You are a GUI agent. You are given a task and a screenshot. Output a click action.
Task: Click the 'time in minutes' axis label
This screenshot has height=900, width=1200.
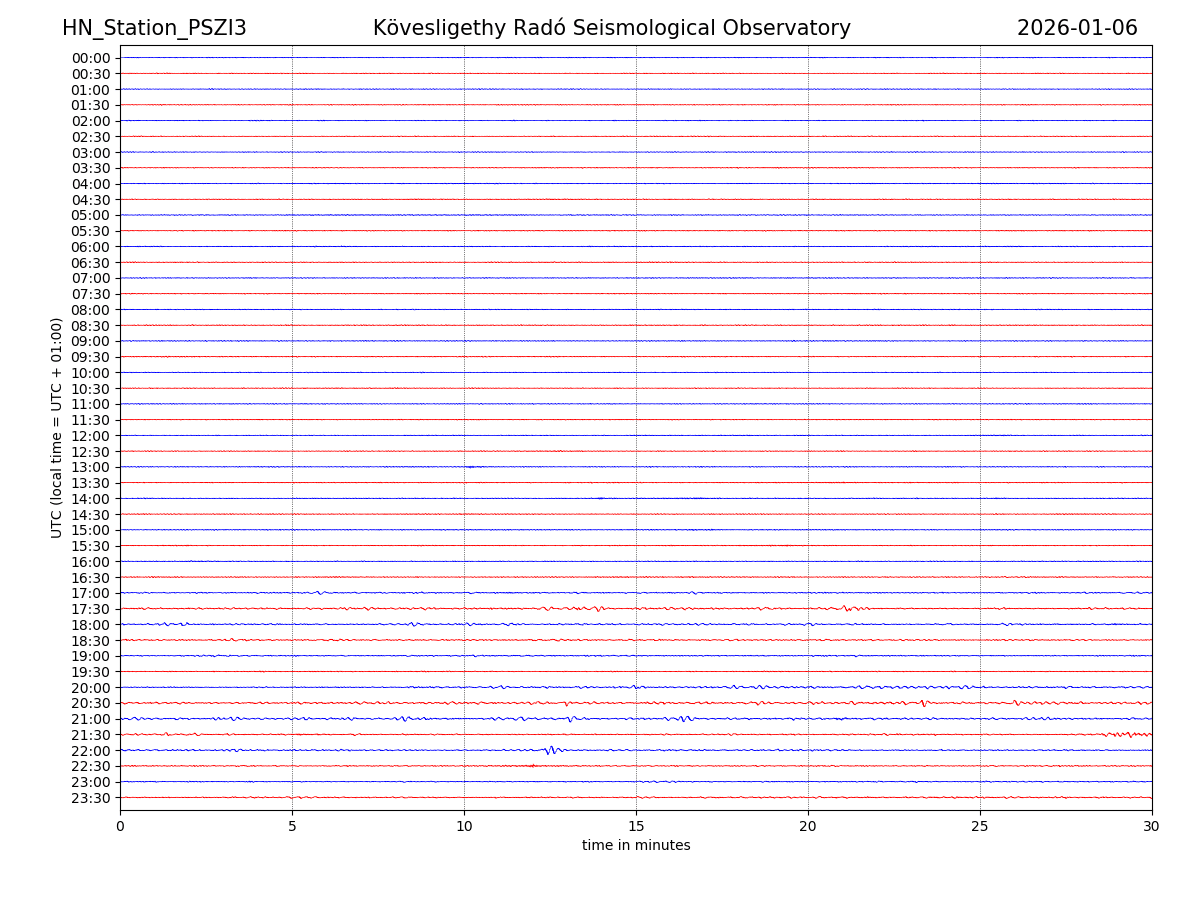click(636, 846)
